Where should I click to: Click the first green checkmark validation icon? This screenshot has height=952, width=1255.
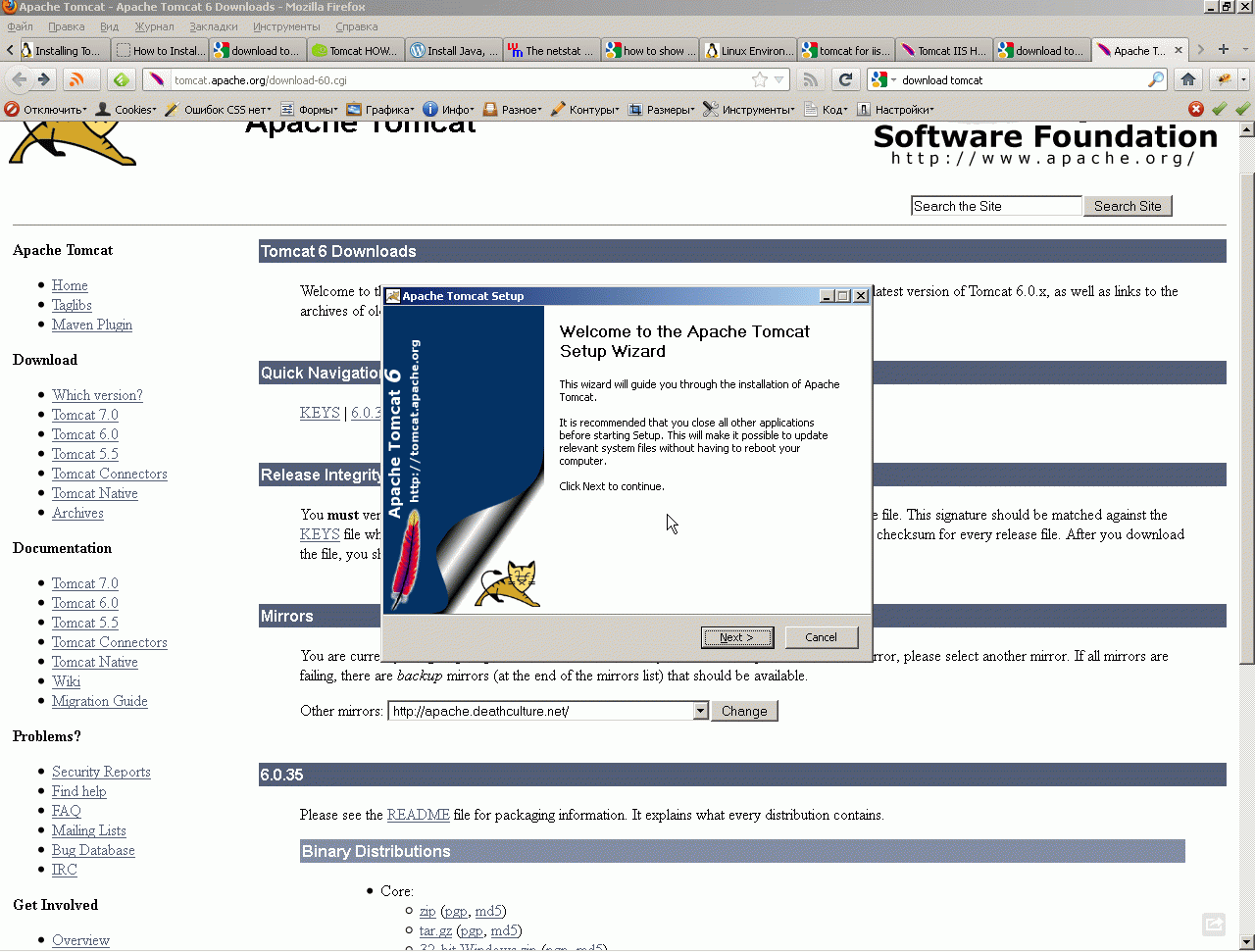pos(1220,109)
